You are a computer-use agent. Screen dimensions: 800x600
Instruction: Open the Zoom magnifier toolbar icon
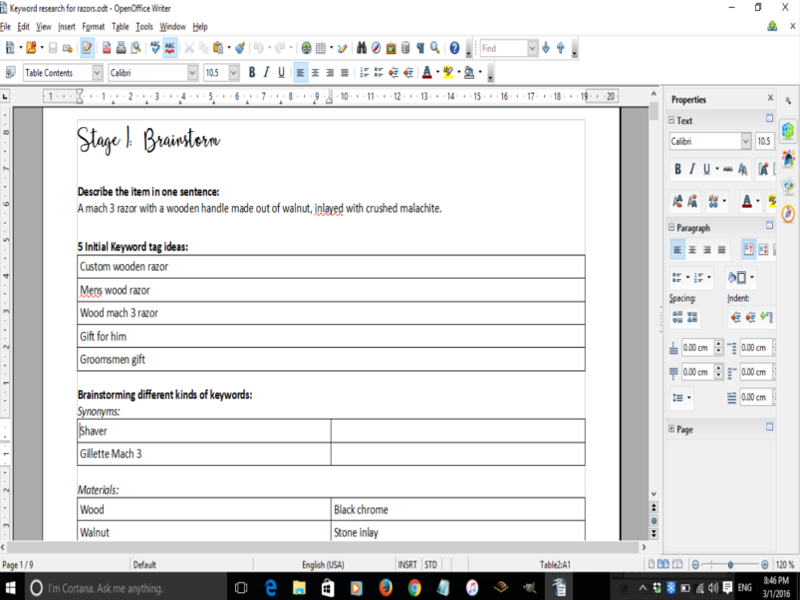pos(435,48)
